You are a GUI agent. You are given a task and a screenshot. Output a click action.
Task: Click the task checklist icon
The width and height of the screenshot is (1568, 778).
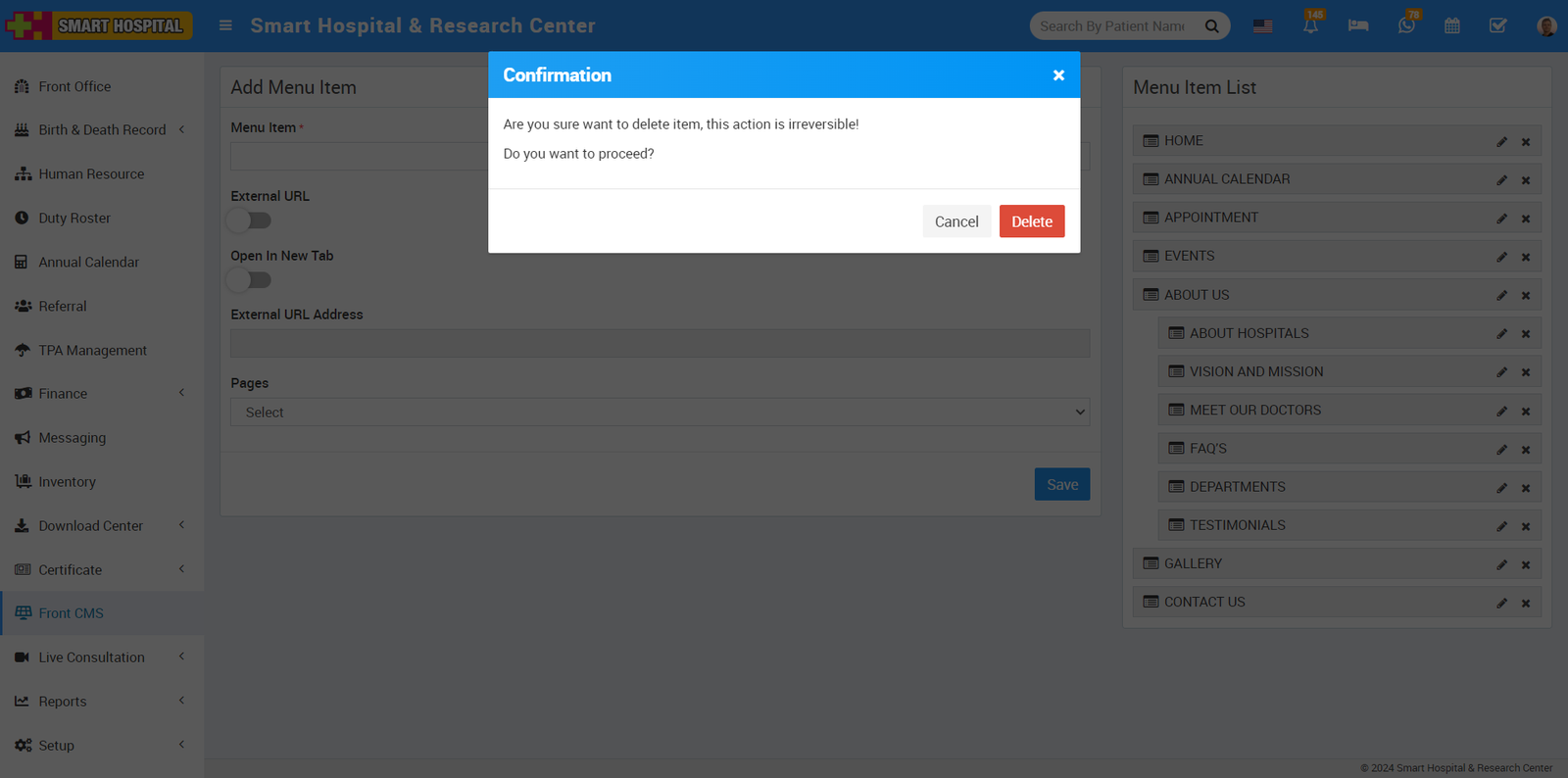1497,26
